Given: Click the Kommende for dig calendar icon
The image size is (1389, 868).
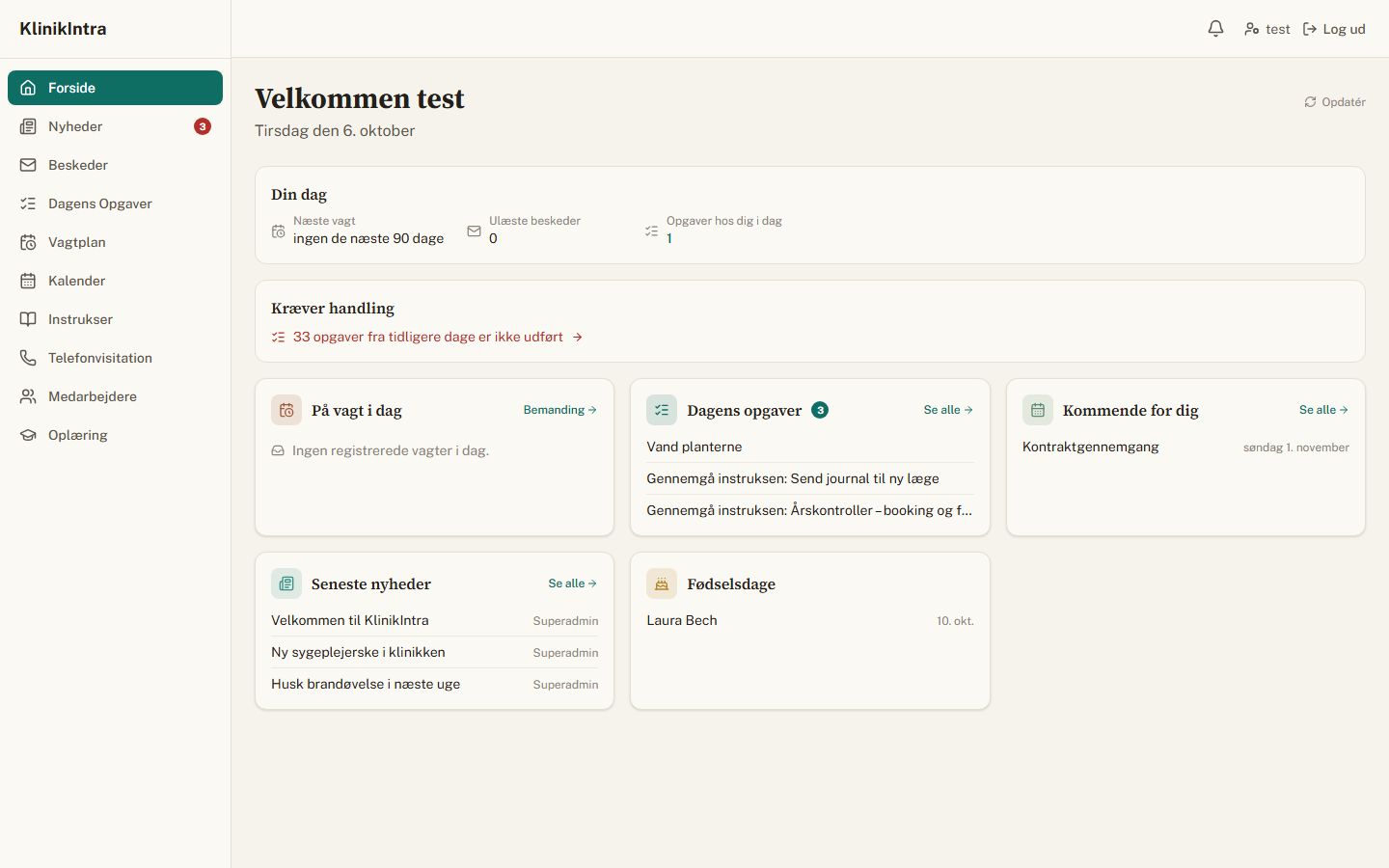Looking at the screenshot, I should (x=1038, y=410).
